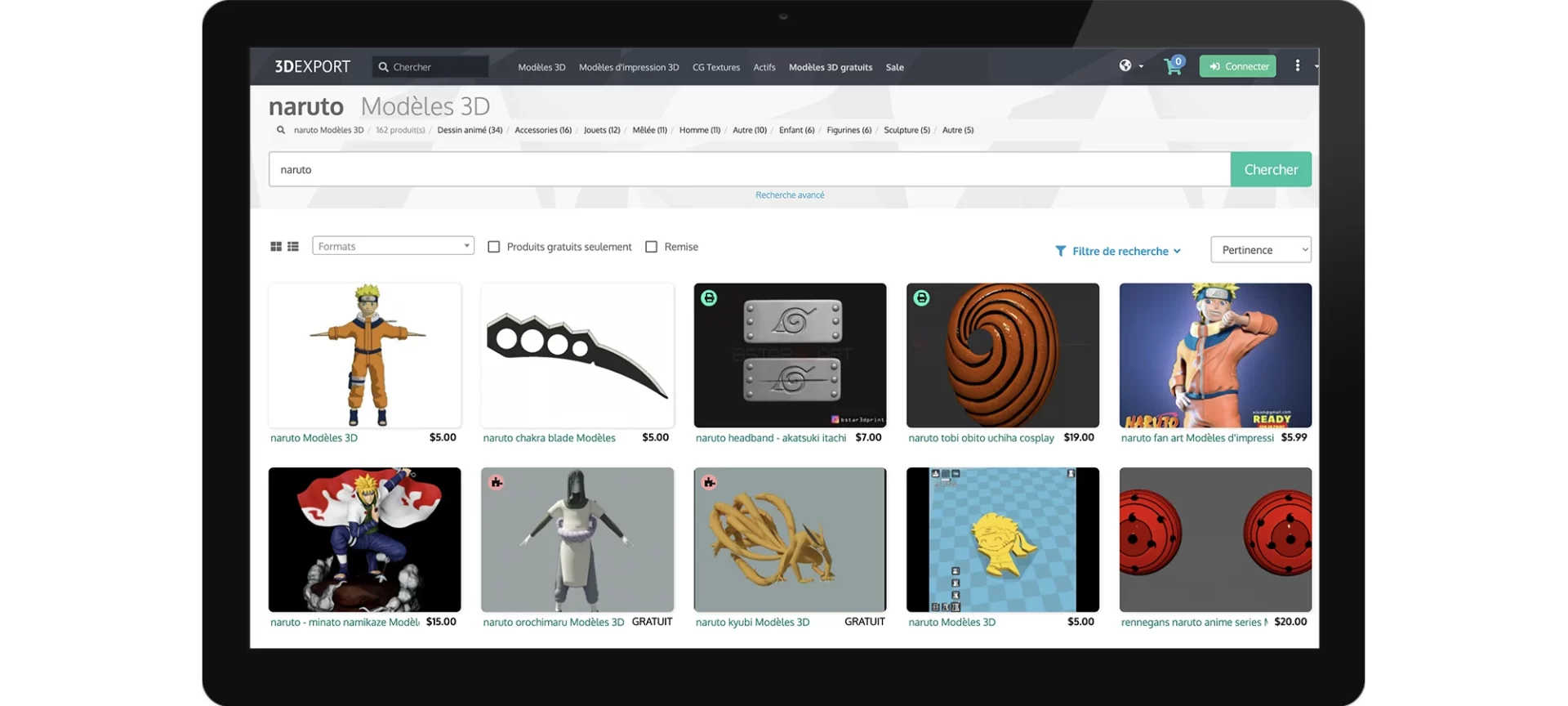Open Actifs menu item
This screenshot has width=1568, height=706.
(x=764, y=67)
